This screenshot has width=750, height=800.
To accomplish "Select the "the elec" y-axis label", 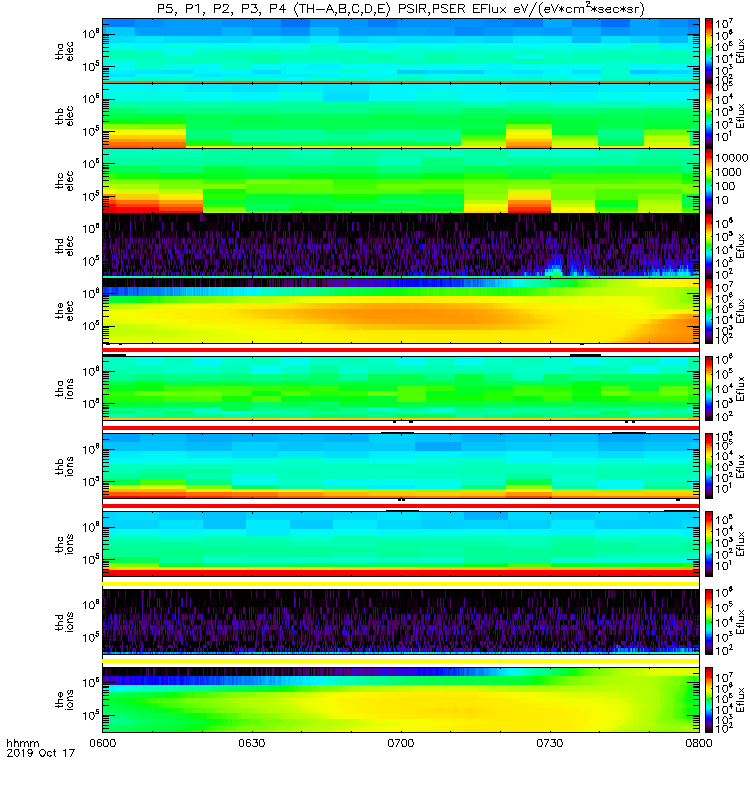I will click(x=65, y=310).
